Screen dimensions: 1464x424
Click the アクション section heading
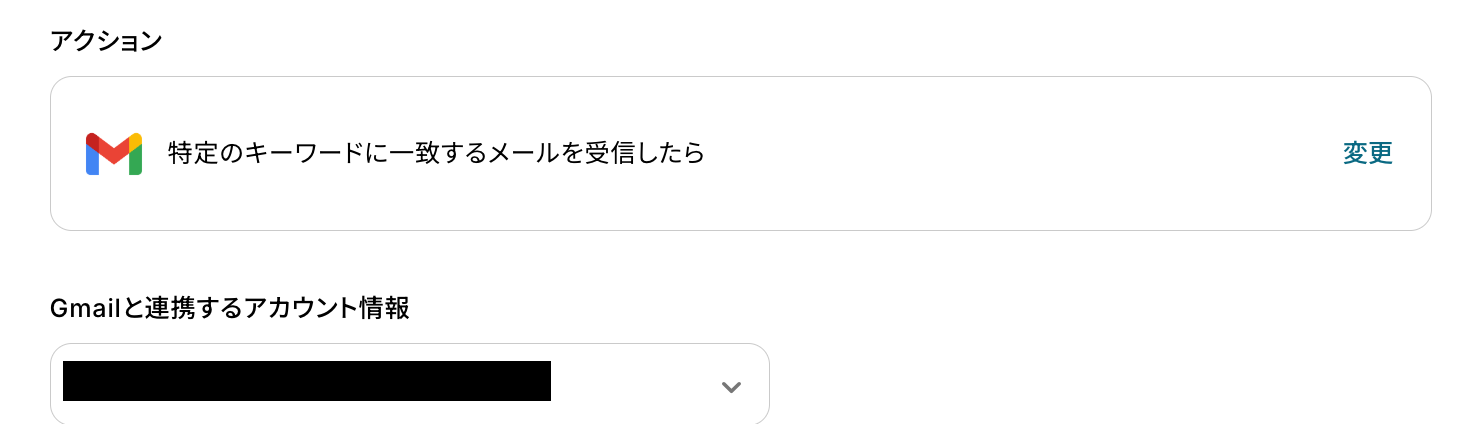click(106, 41)
